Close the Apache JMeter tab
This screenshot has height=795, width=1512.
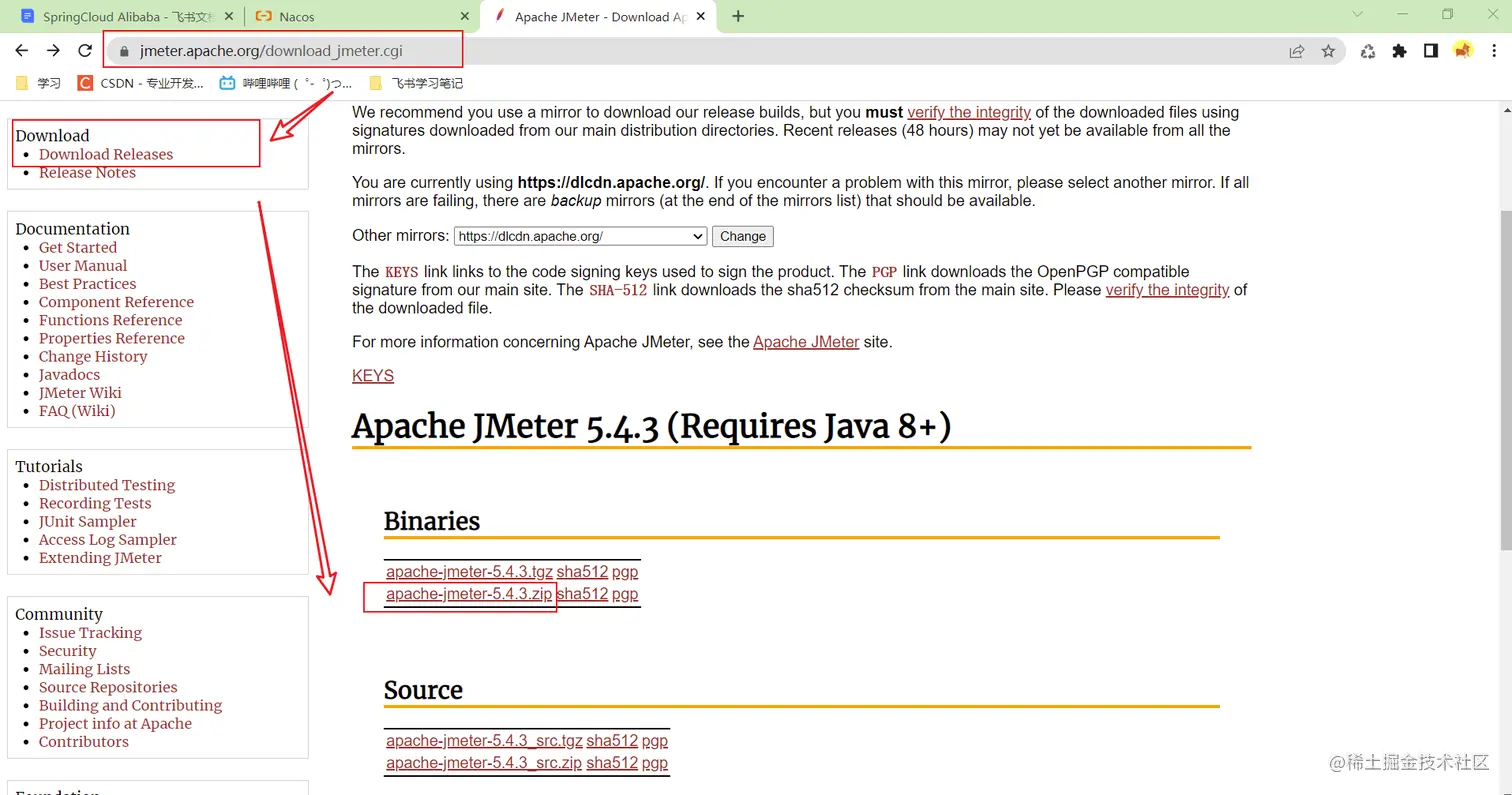[x=700, y=16]
